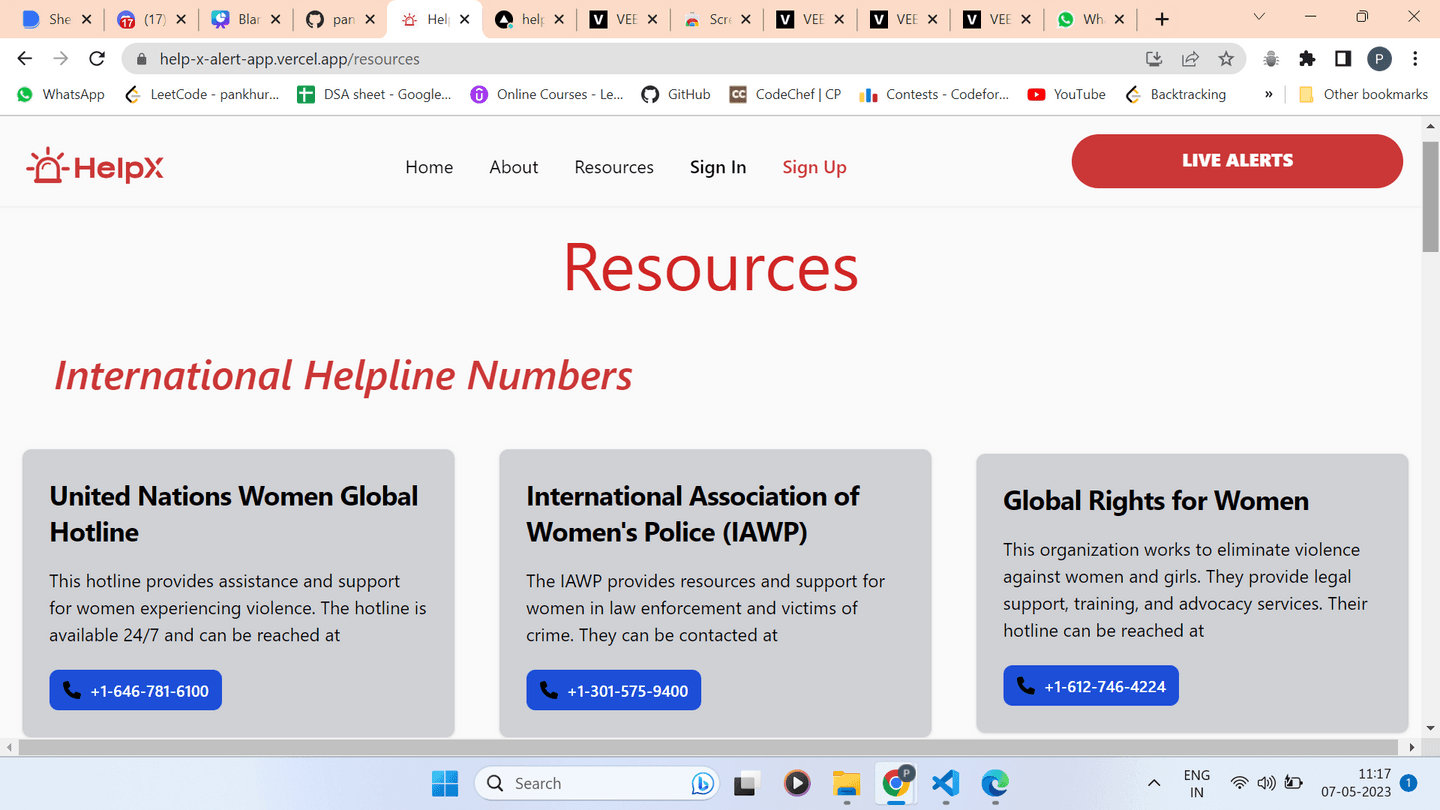Open the Backtracking bookmark

coord(1175,94)
